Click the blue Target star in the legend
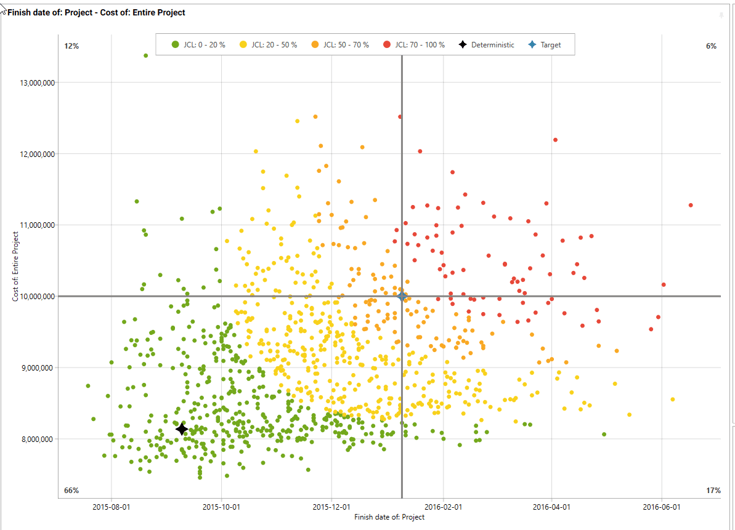 [x=532, y=45]
